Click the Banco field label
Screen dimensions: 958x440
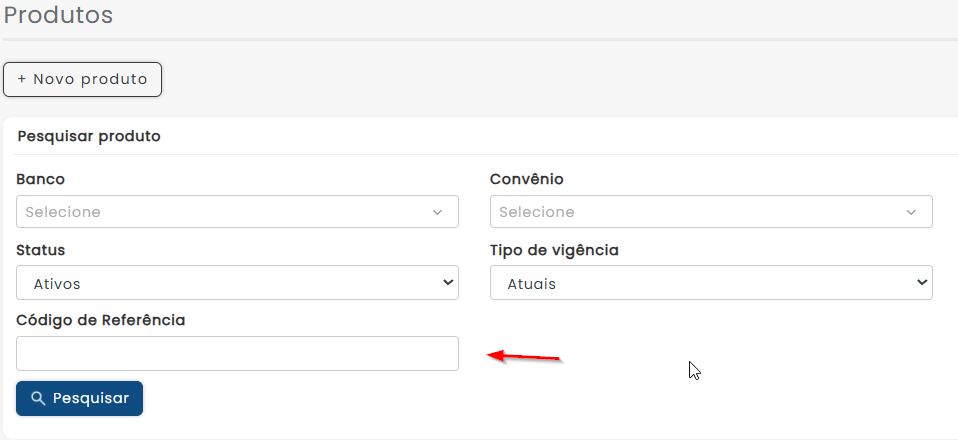point(41,179)
